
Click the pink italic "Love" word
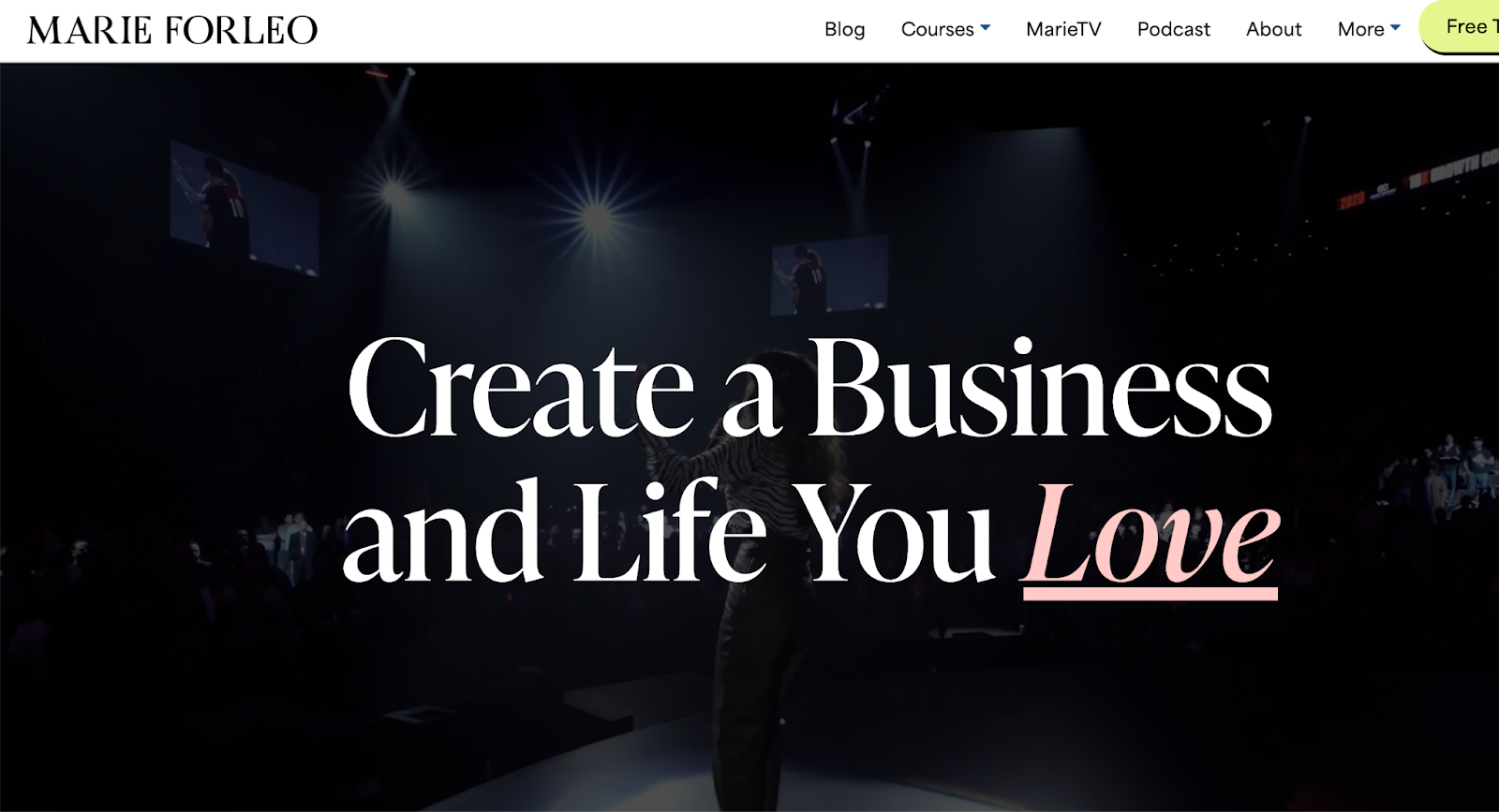(1151, 533)
